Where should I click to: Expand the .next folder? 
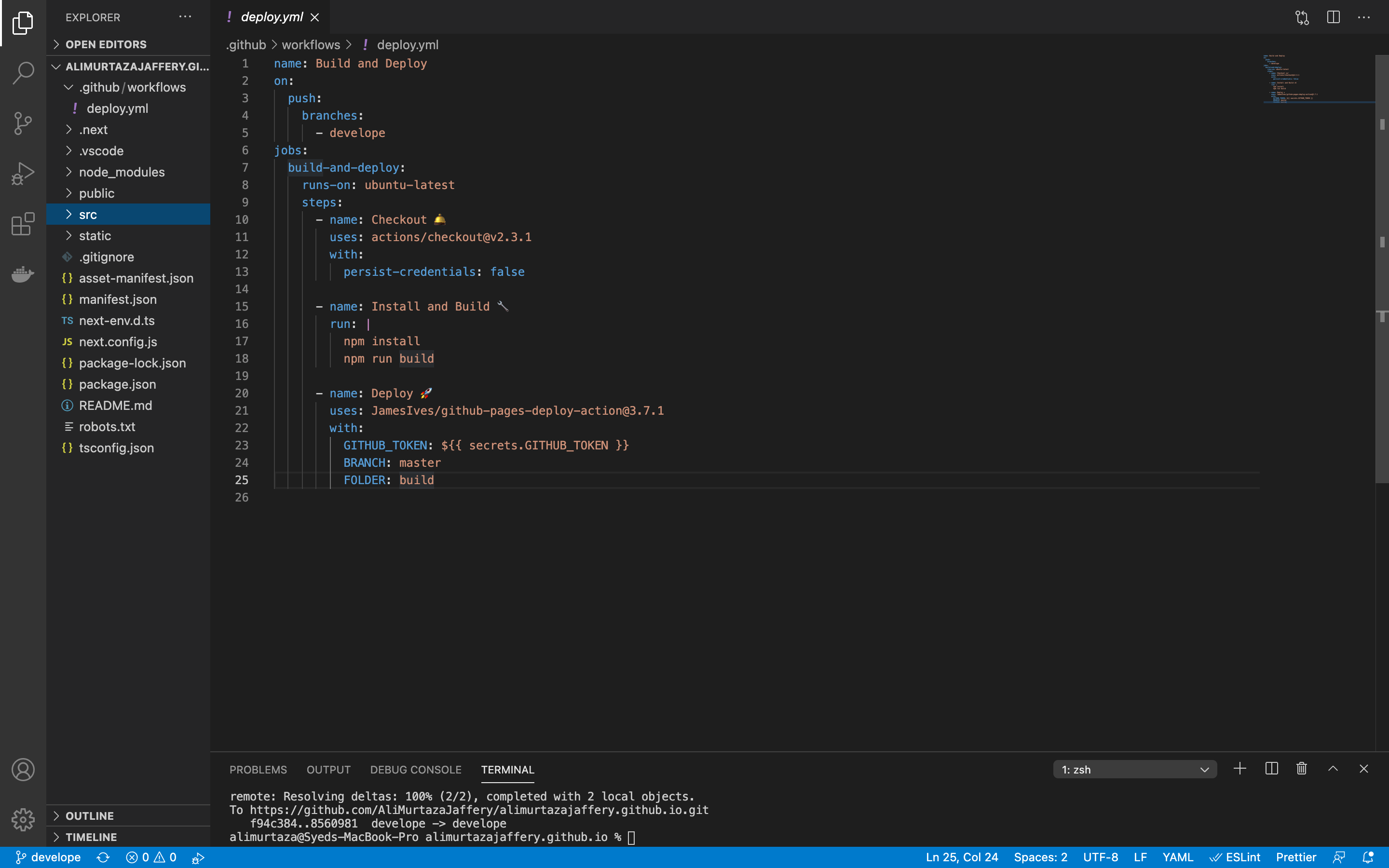point(129,130)
